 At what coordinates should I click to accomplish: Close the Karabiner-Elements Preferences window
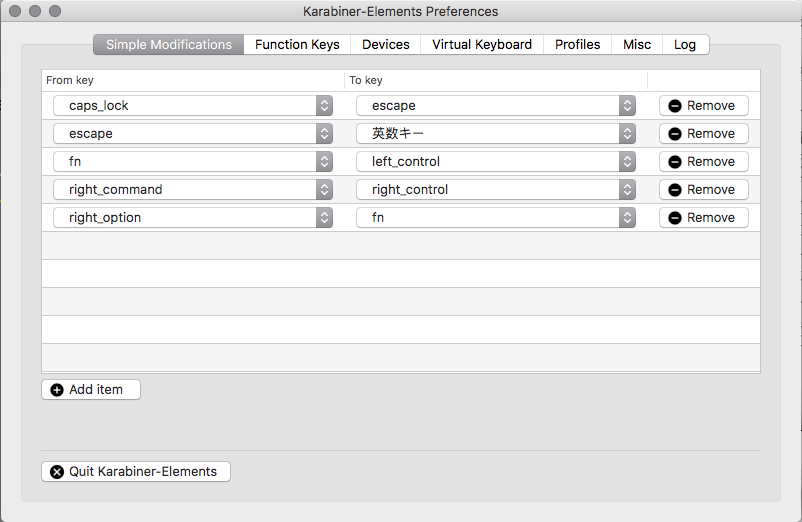coord(17,12)
